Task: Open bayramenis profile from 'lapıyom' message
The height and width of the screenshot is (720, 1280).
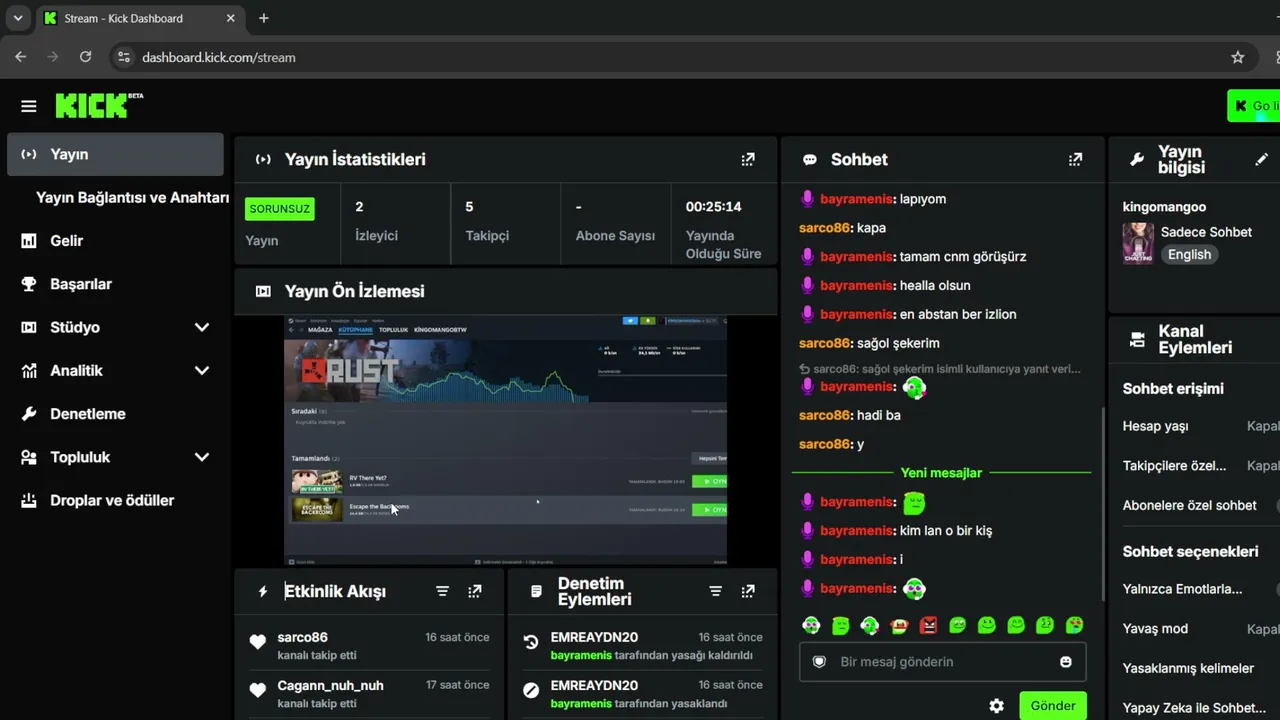Action: [x=856, y=199]
